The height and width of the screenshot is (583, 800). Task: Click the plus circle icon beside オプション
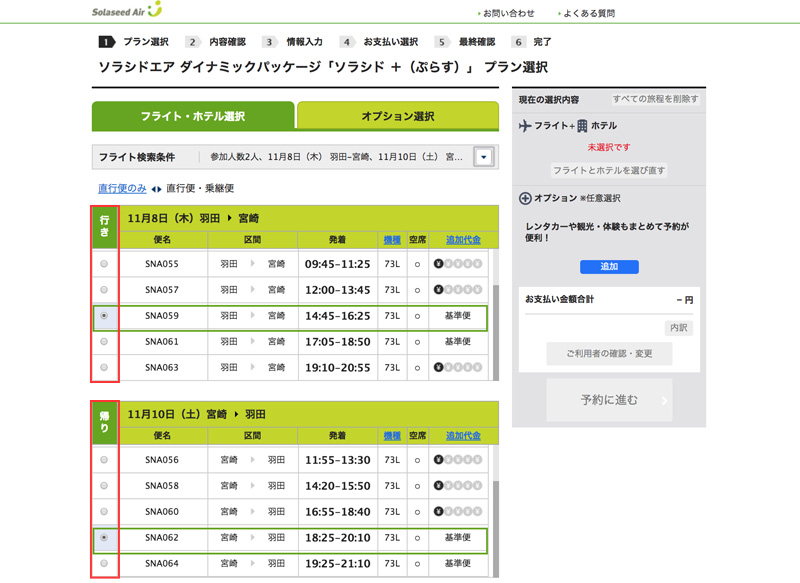coord(525,198)
